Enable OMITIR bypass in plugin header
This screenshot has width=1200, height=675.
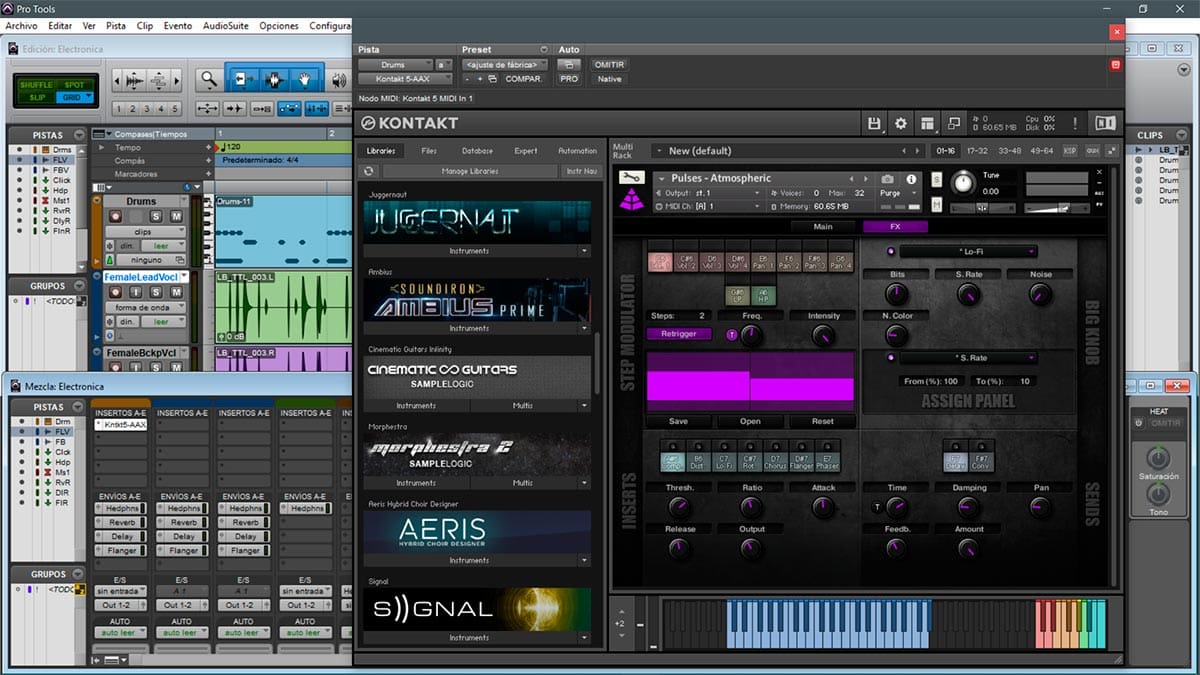[609, 64]
